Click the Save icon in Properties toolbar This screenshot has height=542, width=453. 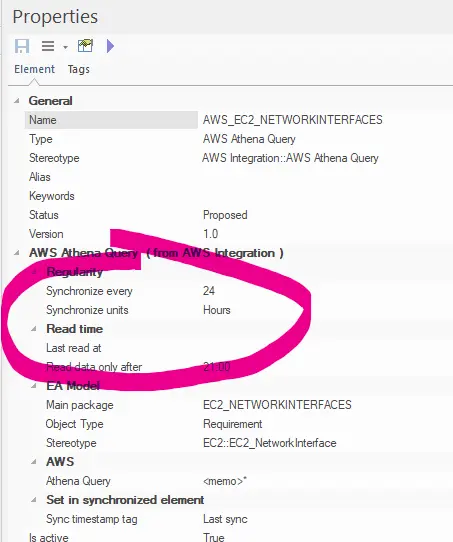[22, 46]
